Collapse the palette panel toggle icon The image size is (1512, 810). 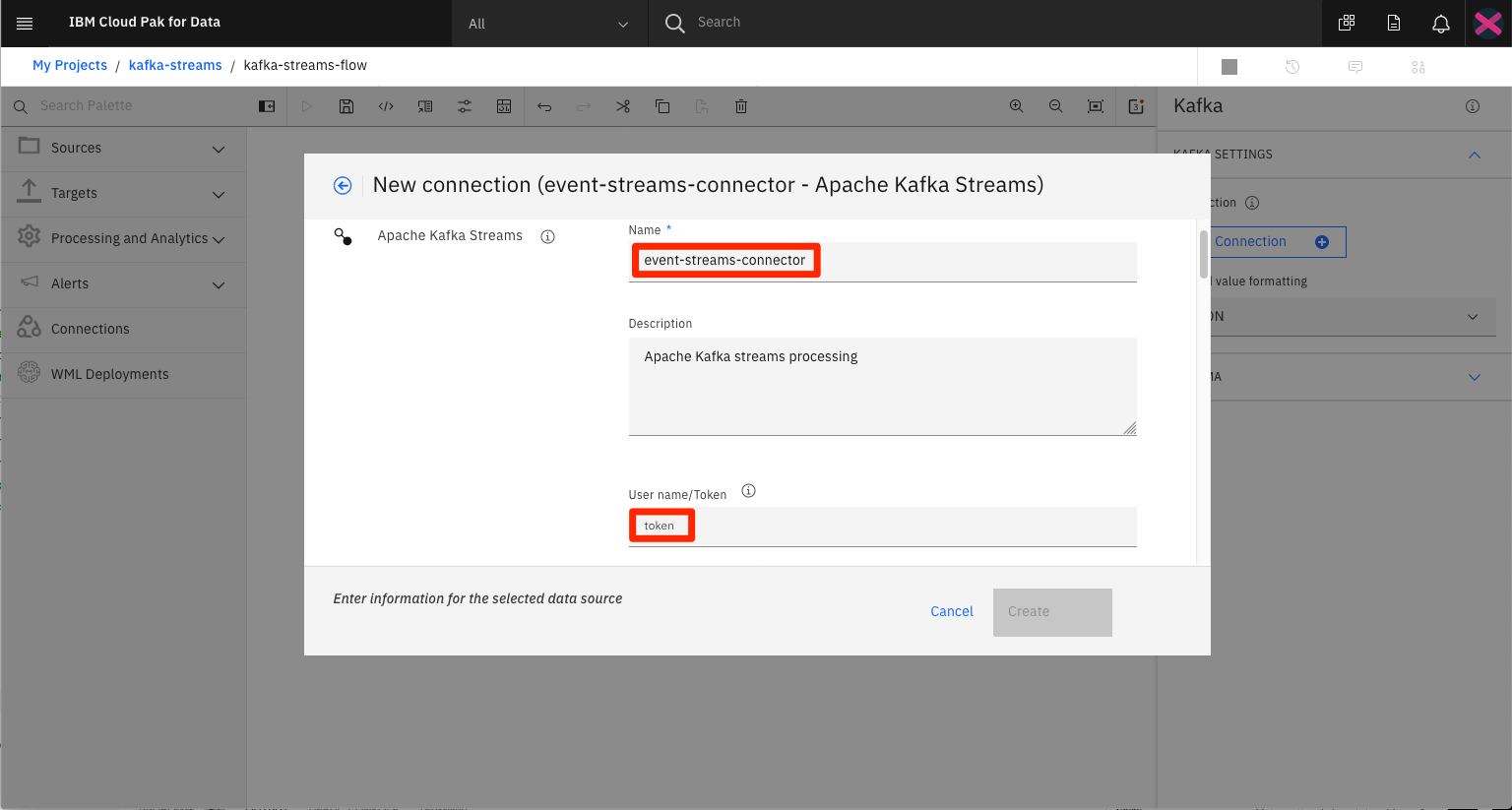267,106
